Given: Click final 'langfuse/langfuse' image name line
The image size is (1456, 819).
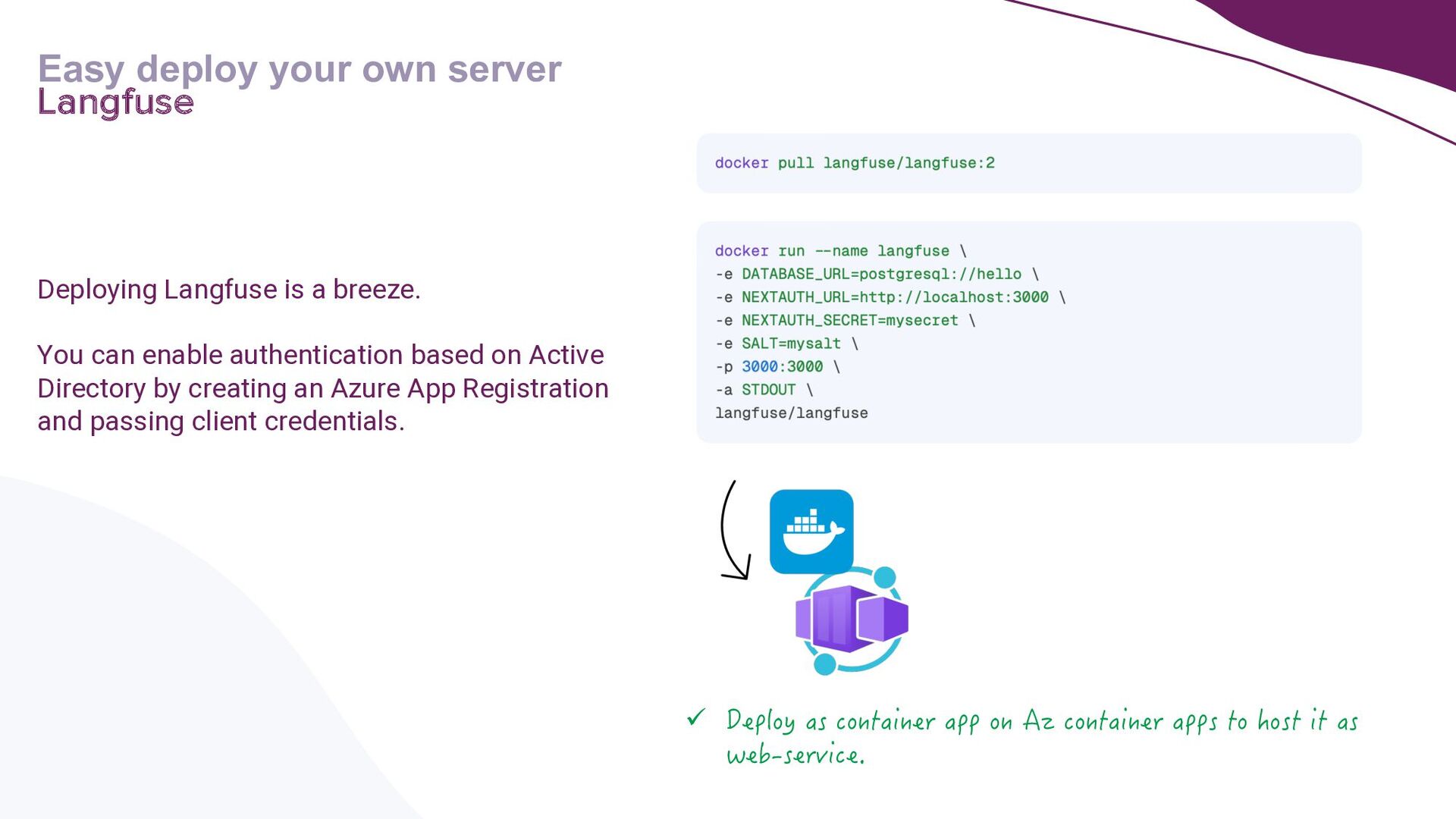Looking at the screenshot, I should [791, 413].
